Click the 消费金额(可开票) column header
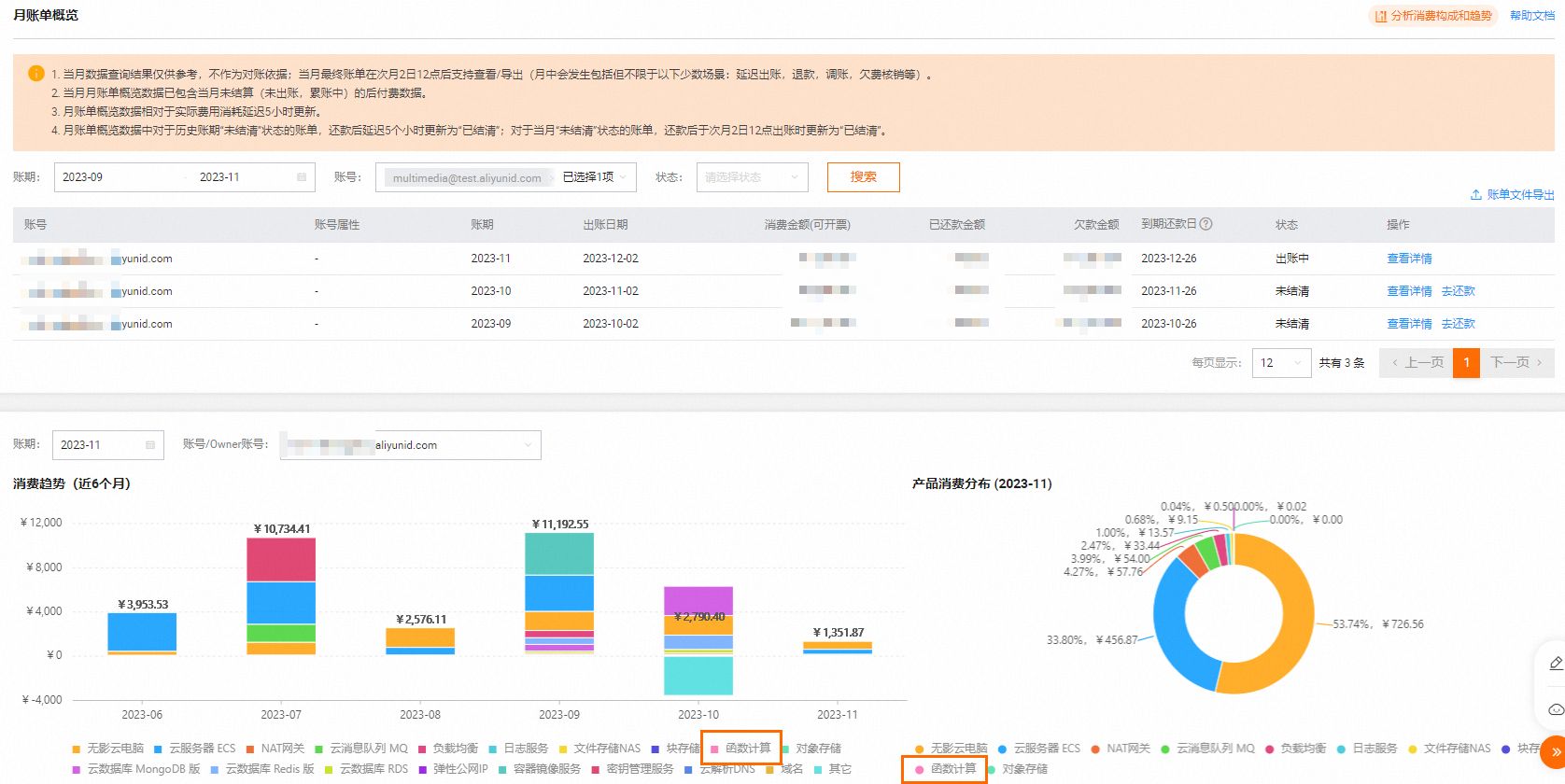The width and height of the screenshot is (1565, 784). [808, 225]
